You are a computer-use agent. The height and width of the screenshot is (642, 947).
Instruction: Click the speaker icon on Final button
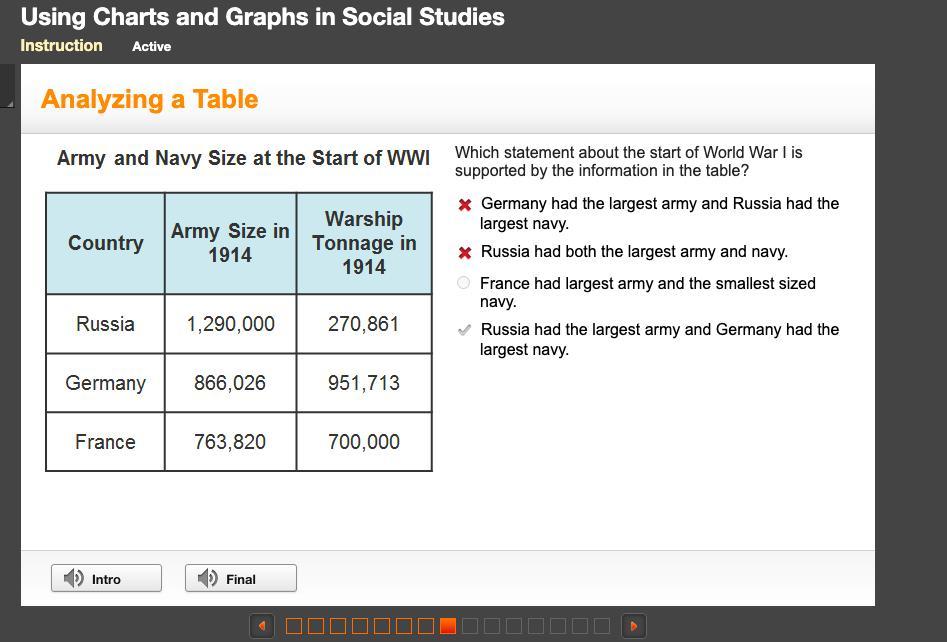(208, 578)
